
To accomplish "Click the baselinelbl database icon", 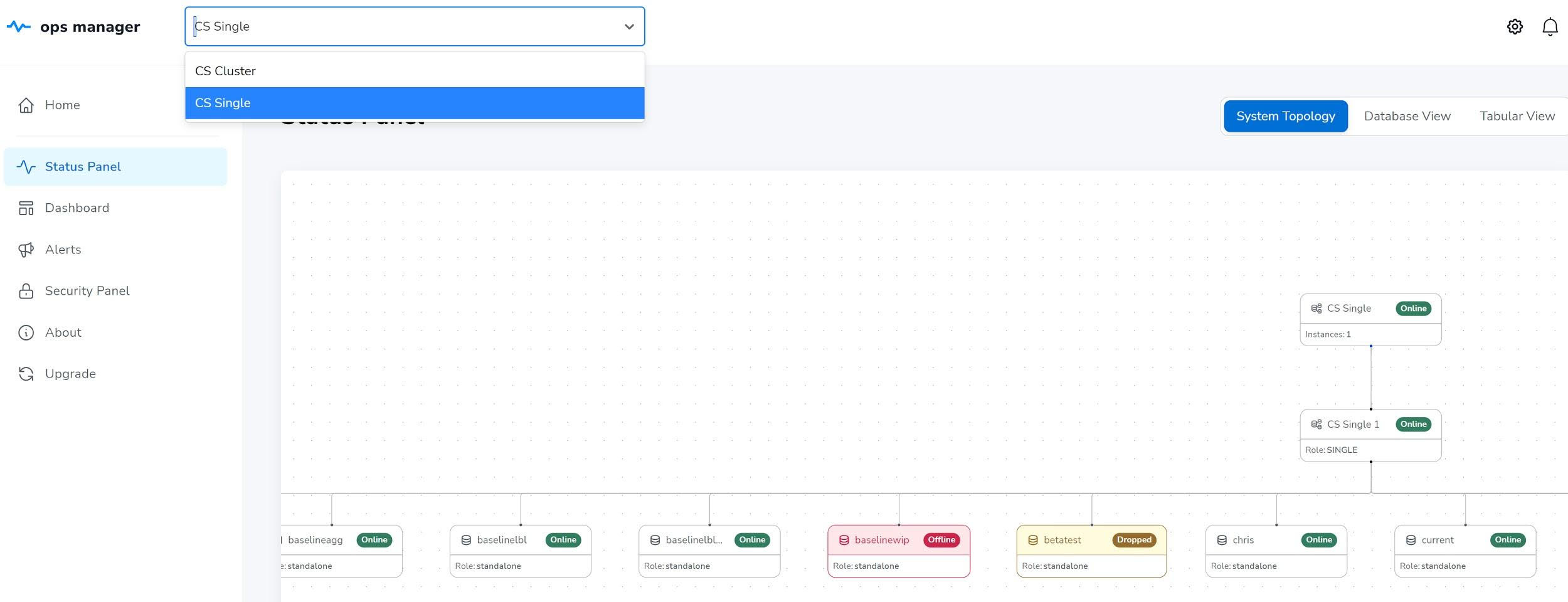I will point(466,540).
